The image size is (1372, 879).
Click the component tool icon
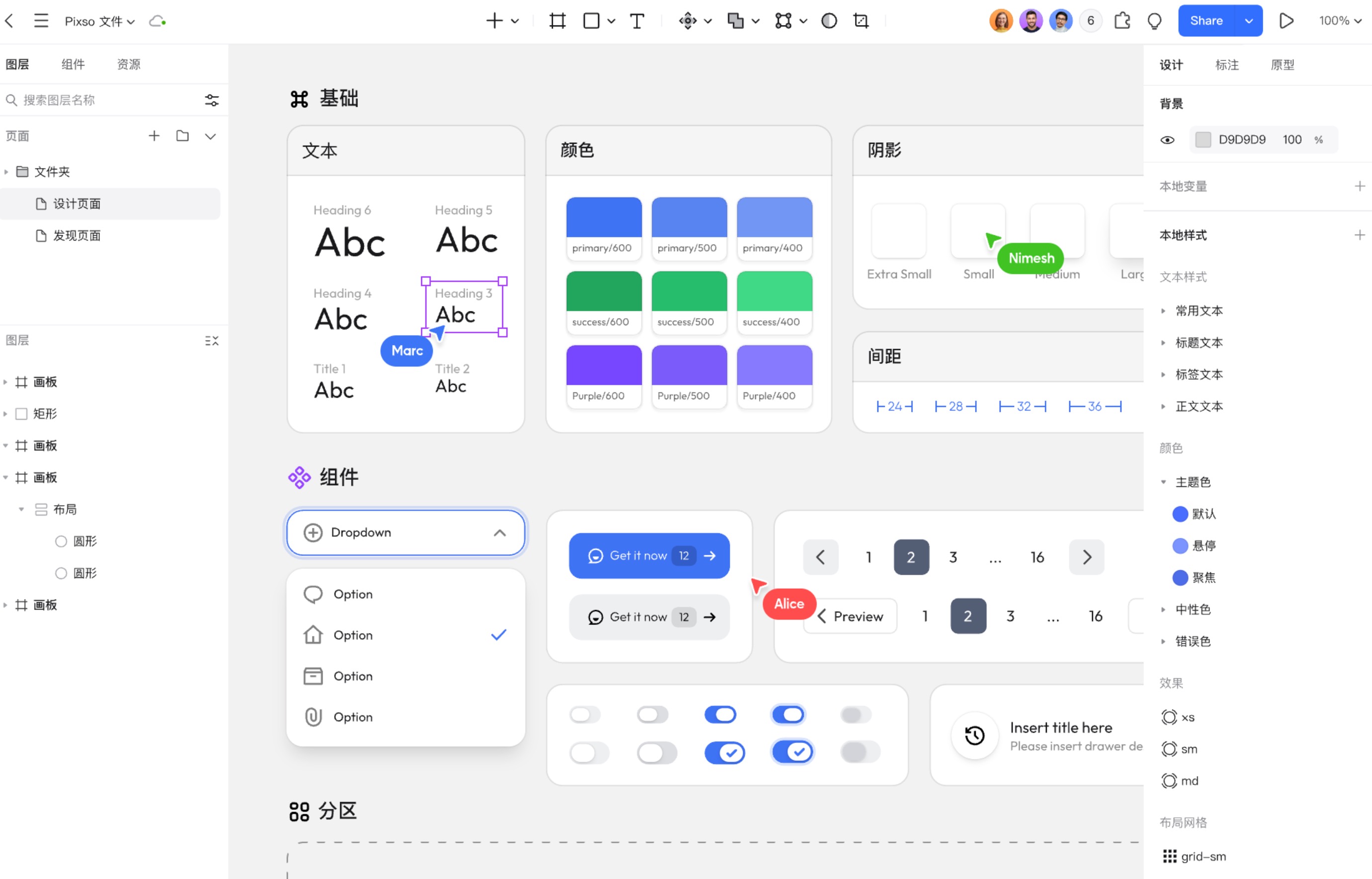(687, 21)
